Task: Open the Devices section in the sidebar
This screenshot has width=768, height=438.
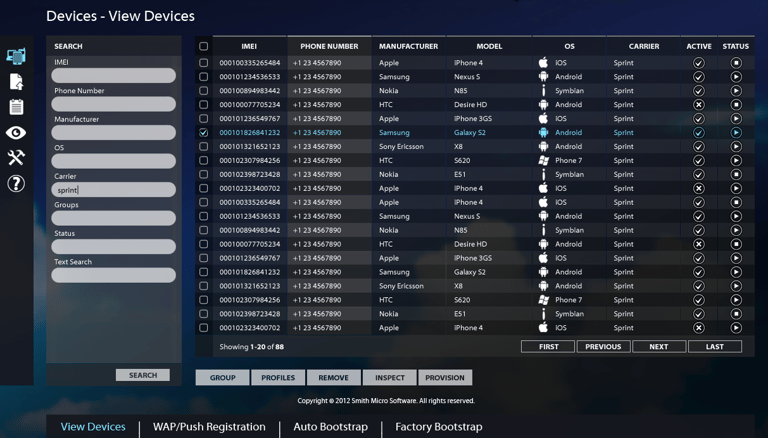Action: pyautogui.click(x=16, y=56)
